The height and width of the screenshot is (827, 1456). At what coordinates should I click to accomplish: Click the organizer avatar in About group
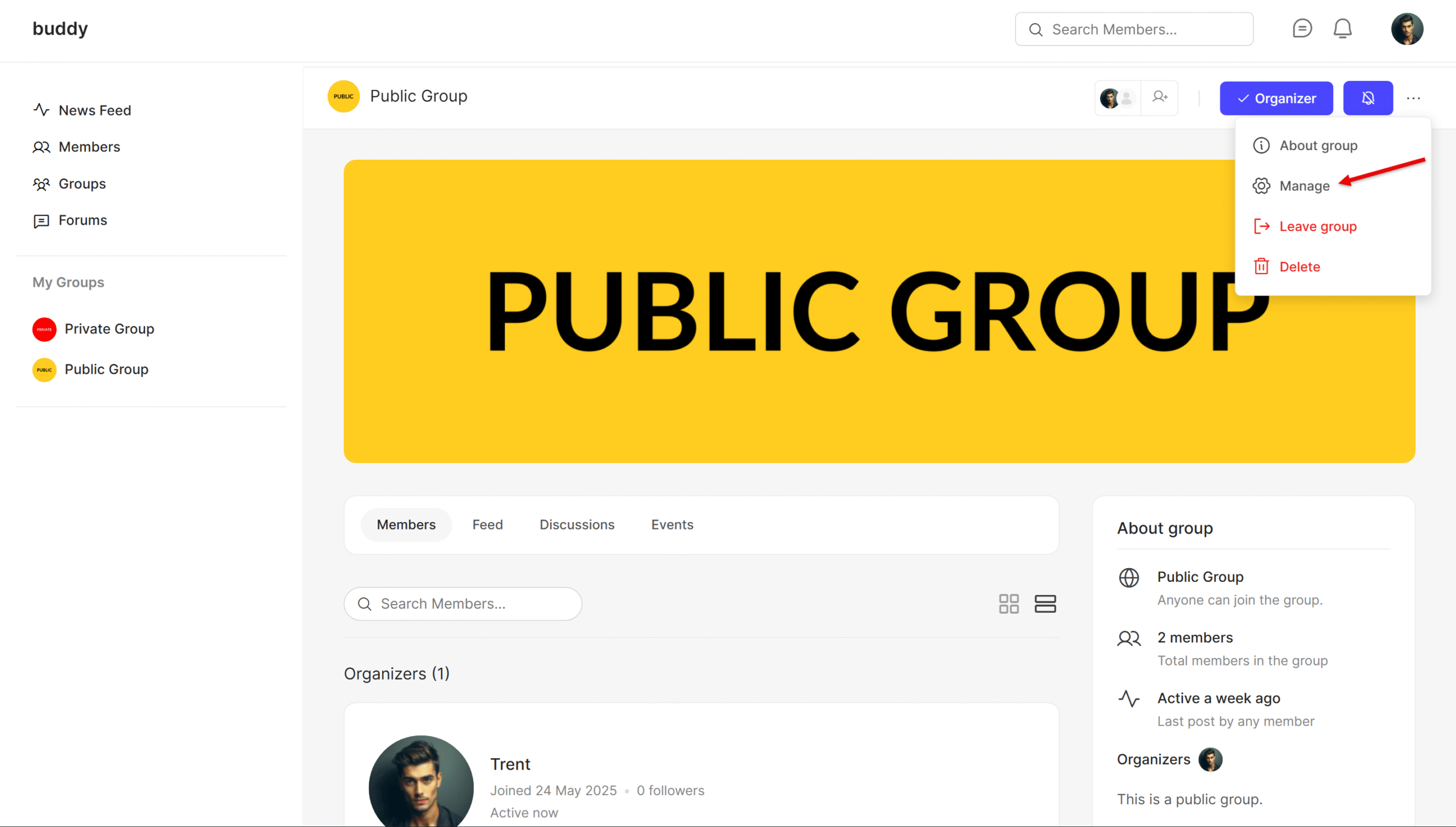[x=1210, y=759]
